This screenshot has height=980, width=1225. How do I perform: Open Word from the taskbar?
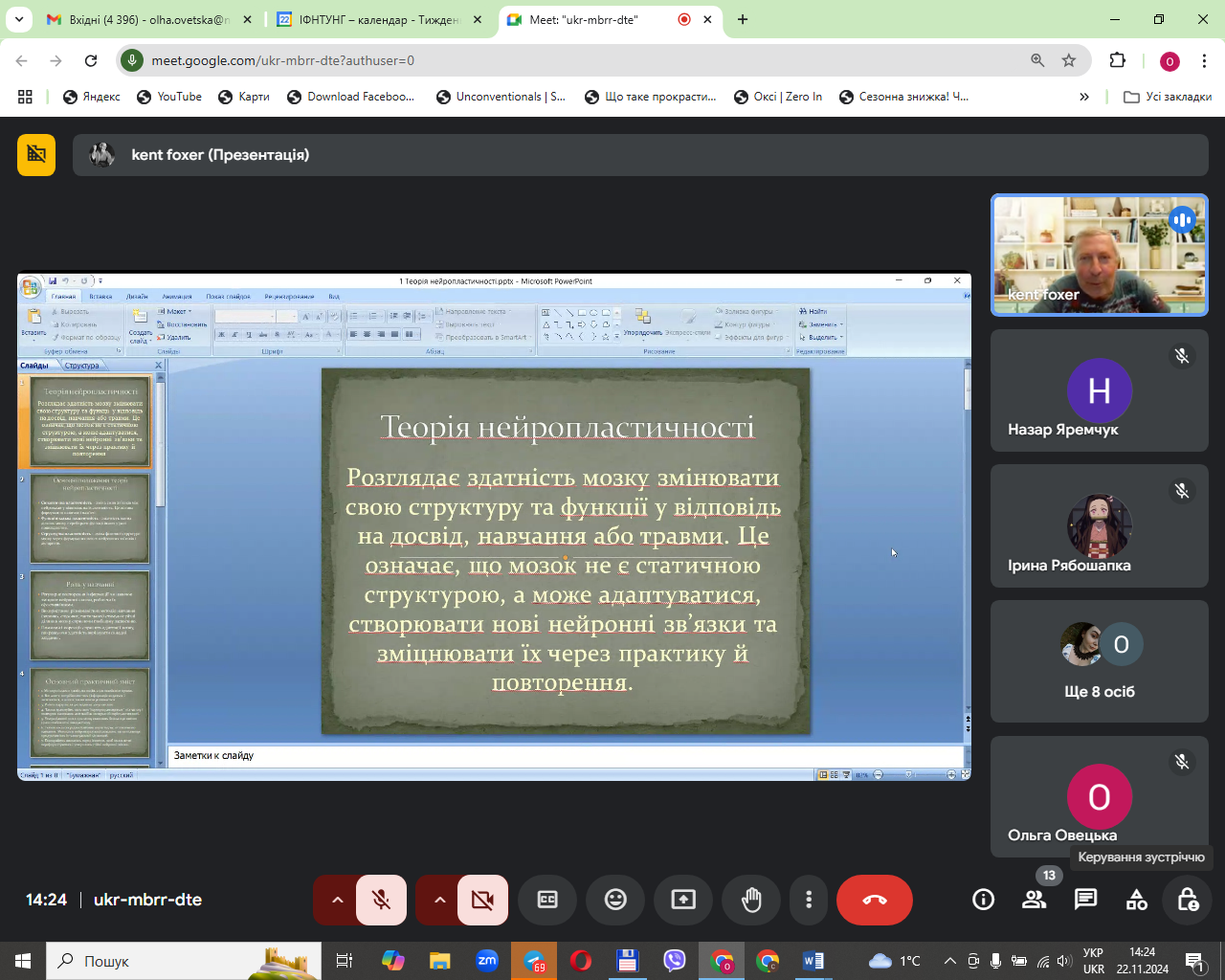coord(813,961)
